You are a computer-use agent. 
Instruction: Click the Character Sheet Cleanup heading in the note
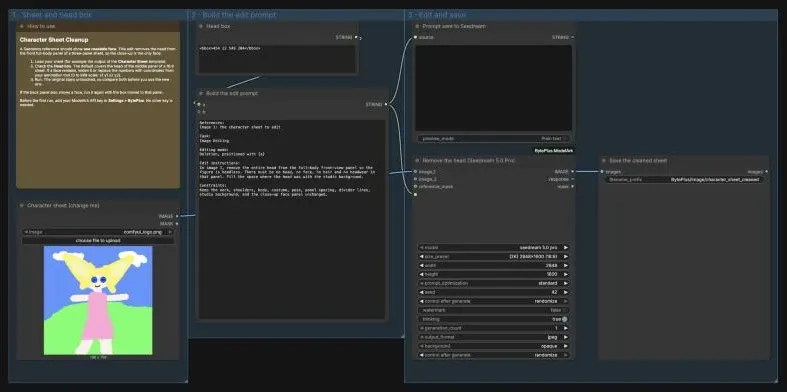pos(54,40)
